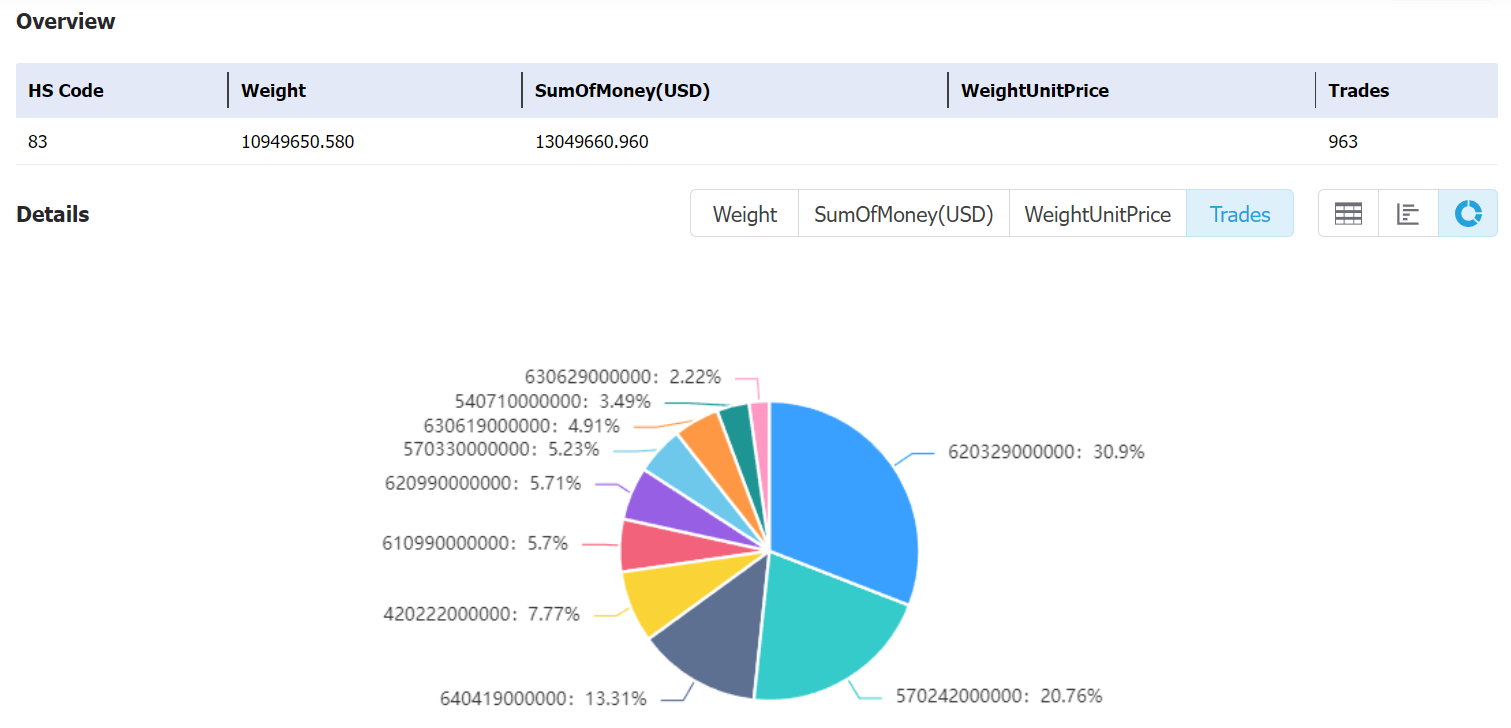Click the label 610990000000: 5.7%
The width and height of the screenshot is (1511, 728).
click(x=475, y=544)
